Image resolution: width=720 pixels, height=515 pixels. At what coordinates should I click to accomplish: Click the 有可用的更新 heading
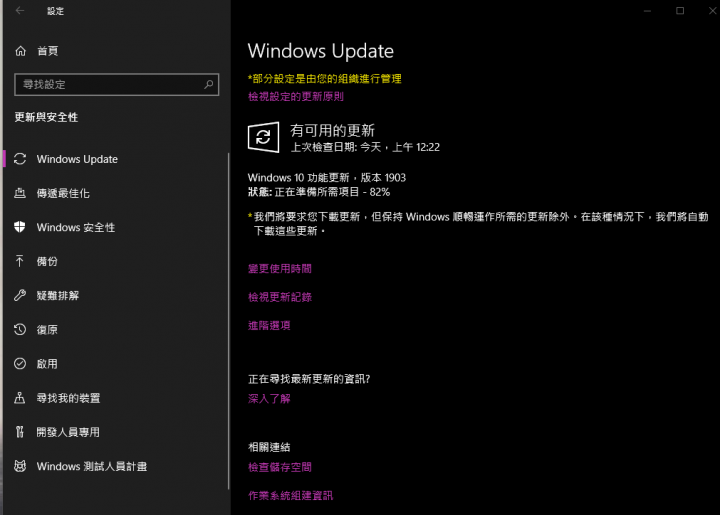click(x=332, y=130)
